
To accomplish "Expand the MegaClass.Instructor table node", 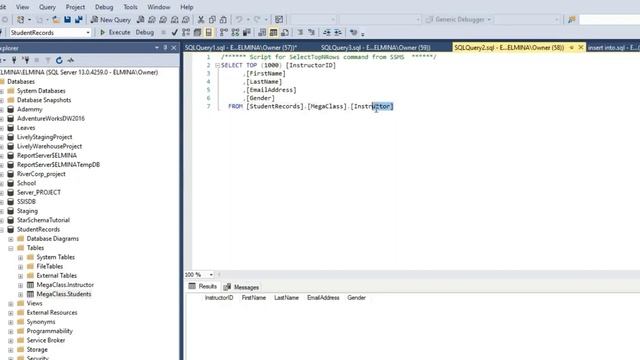I will coord(20,285).
